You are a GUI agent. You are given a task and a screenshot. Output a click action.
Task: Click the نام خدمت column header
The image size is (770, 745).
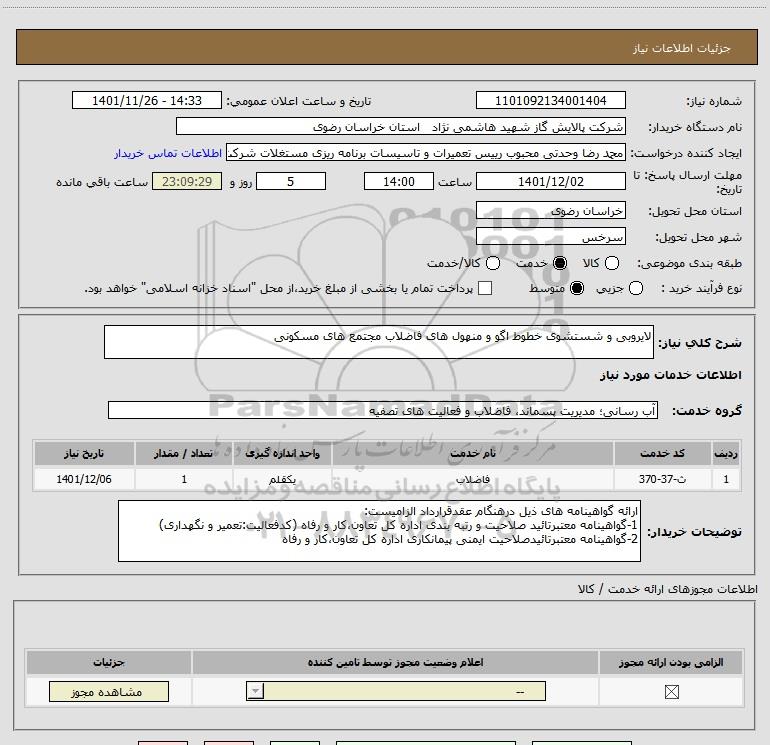point(473,453)
